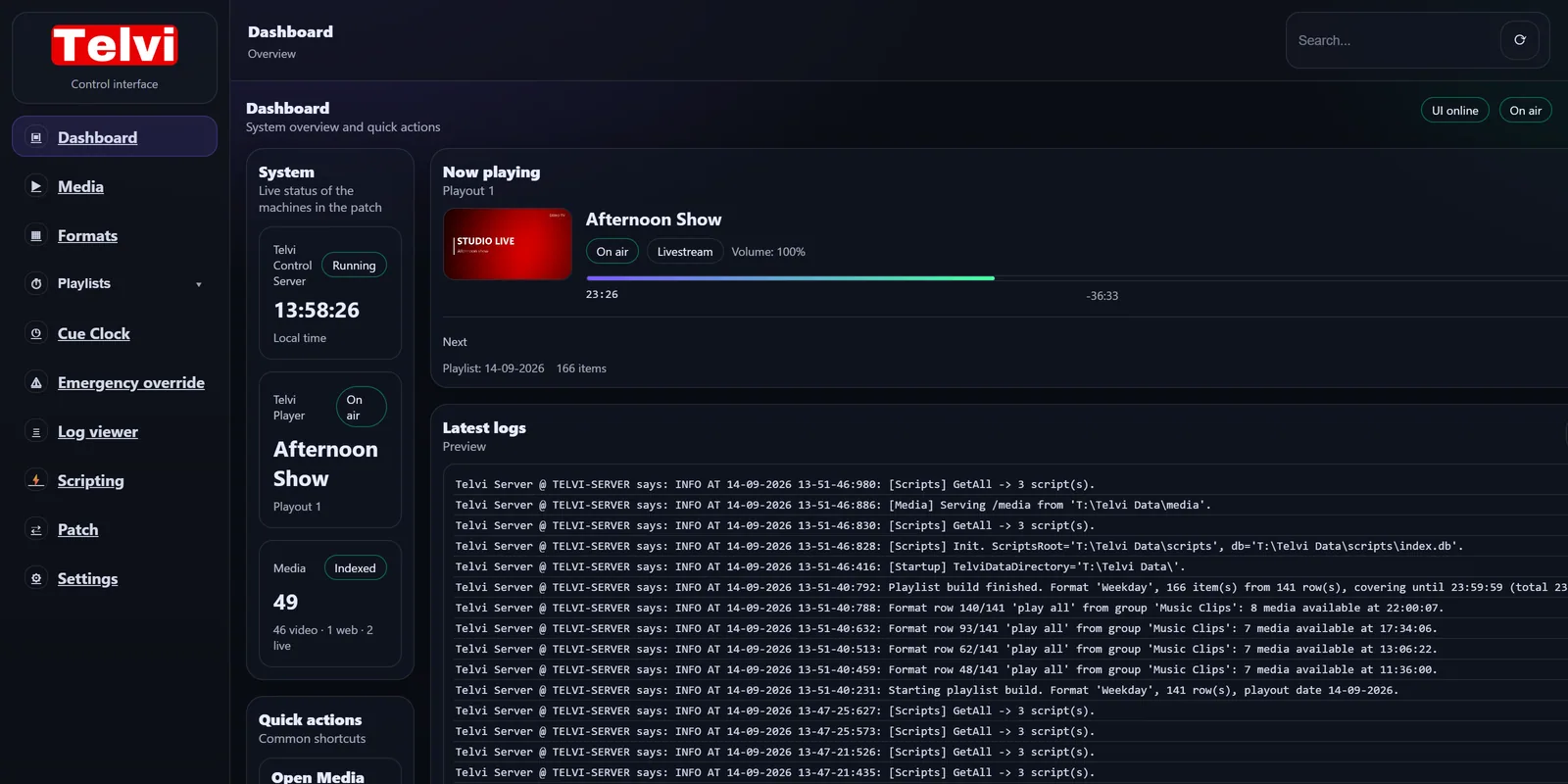The width and height of the screenshot is (1568, 784).
Task: Click the Telvi logo
Action: (115, 45)
